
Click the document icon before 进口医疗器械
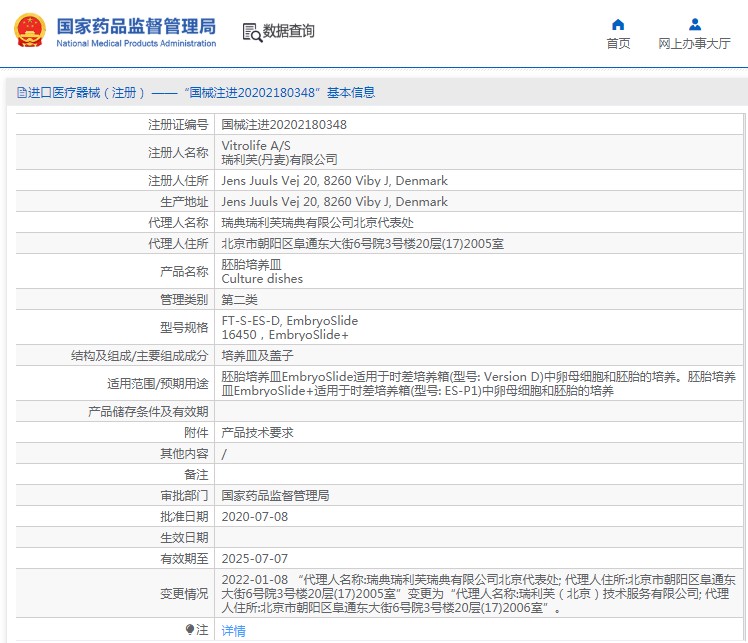point(21,93)
